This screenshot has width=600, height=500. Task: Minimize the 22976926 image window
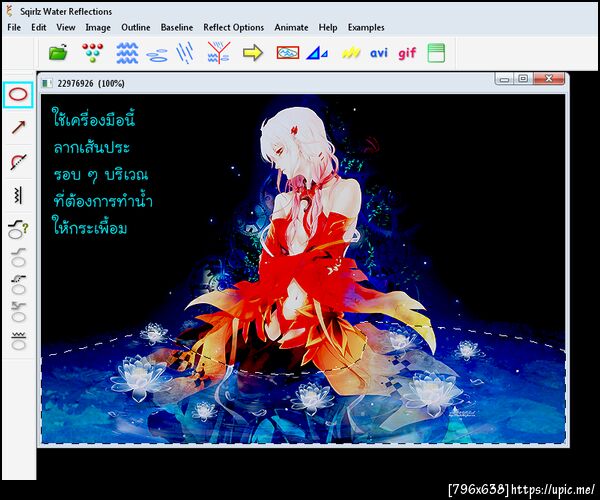coord(505,79)
